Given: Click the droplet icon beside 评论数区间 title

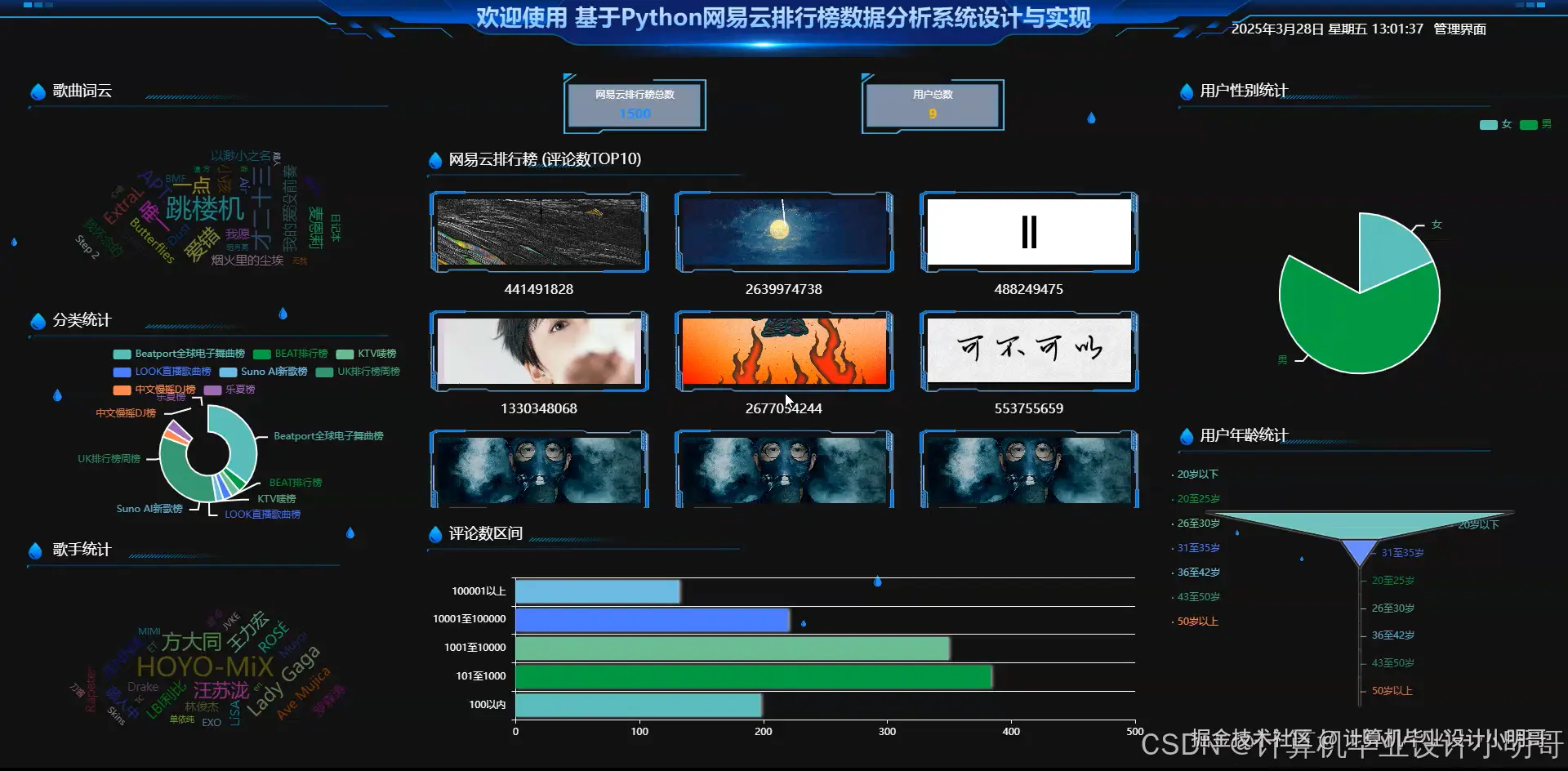Looking at the screenshot, I should [434, 533].
